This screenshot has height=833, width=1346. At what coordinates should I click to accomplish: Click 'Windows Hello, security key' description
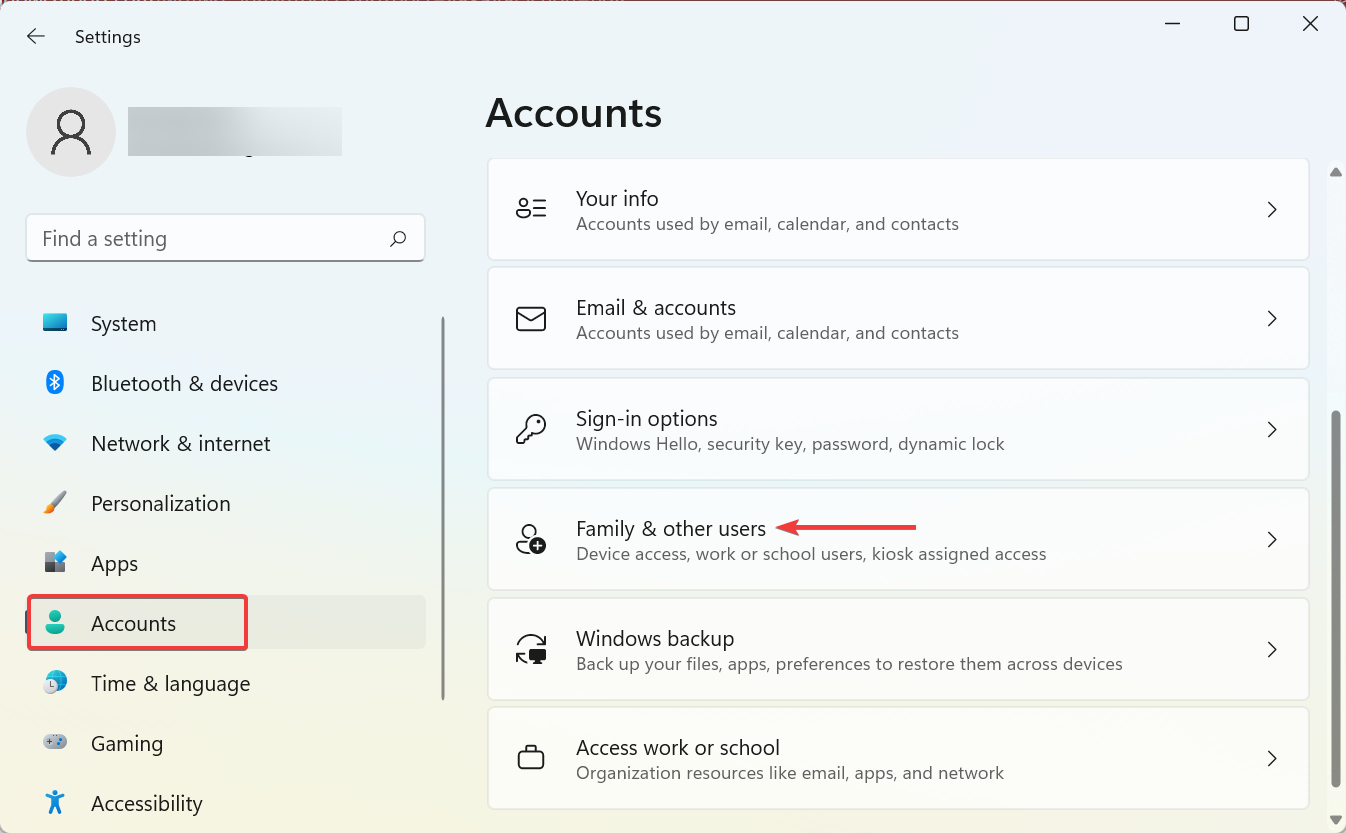pos(790,443)
